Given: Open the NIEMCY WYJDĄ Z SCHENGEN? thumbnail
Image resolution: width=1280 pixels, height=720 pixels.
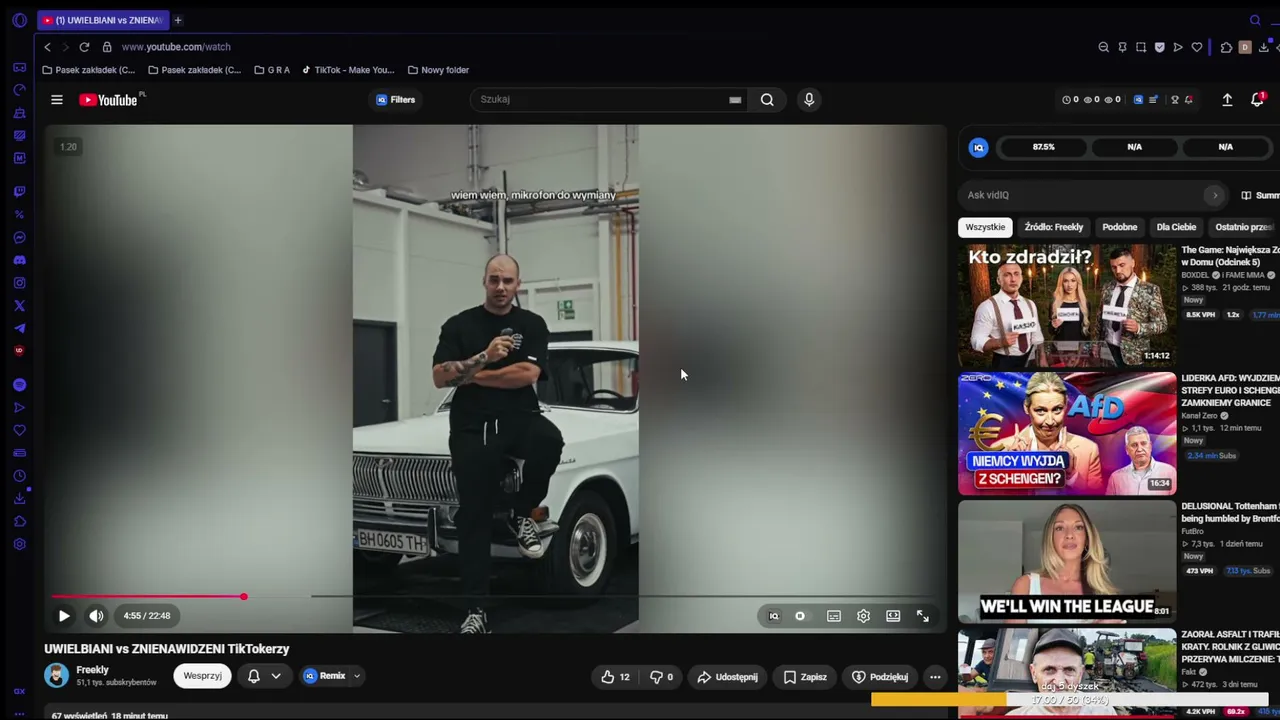Looking at the screenshot, I should (1067, 434).
